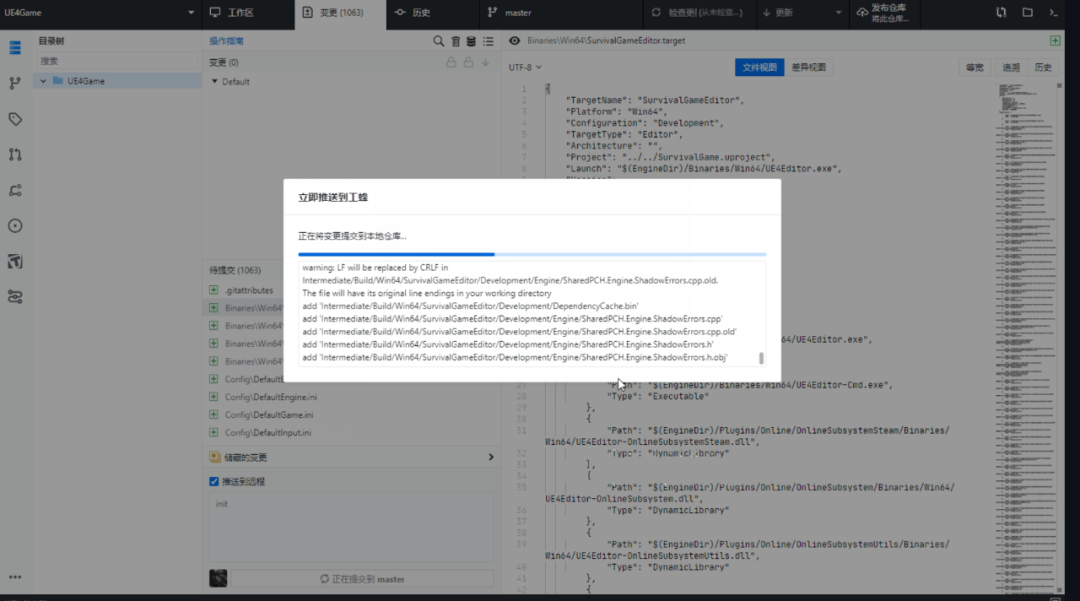Open the directory tree sidebar icon
1080x601 pixels.
pyautogui.click(x=15, y=48)
